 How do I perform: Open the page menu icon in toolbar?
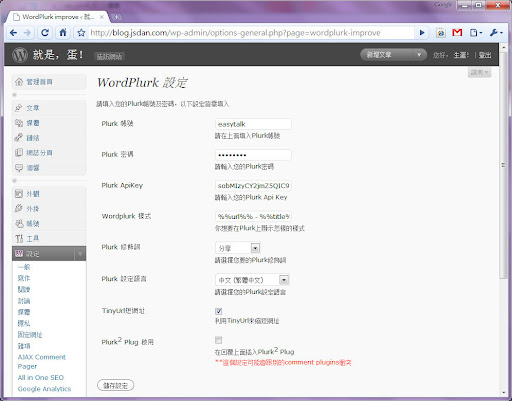click(475, 33)
